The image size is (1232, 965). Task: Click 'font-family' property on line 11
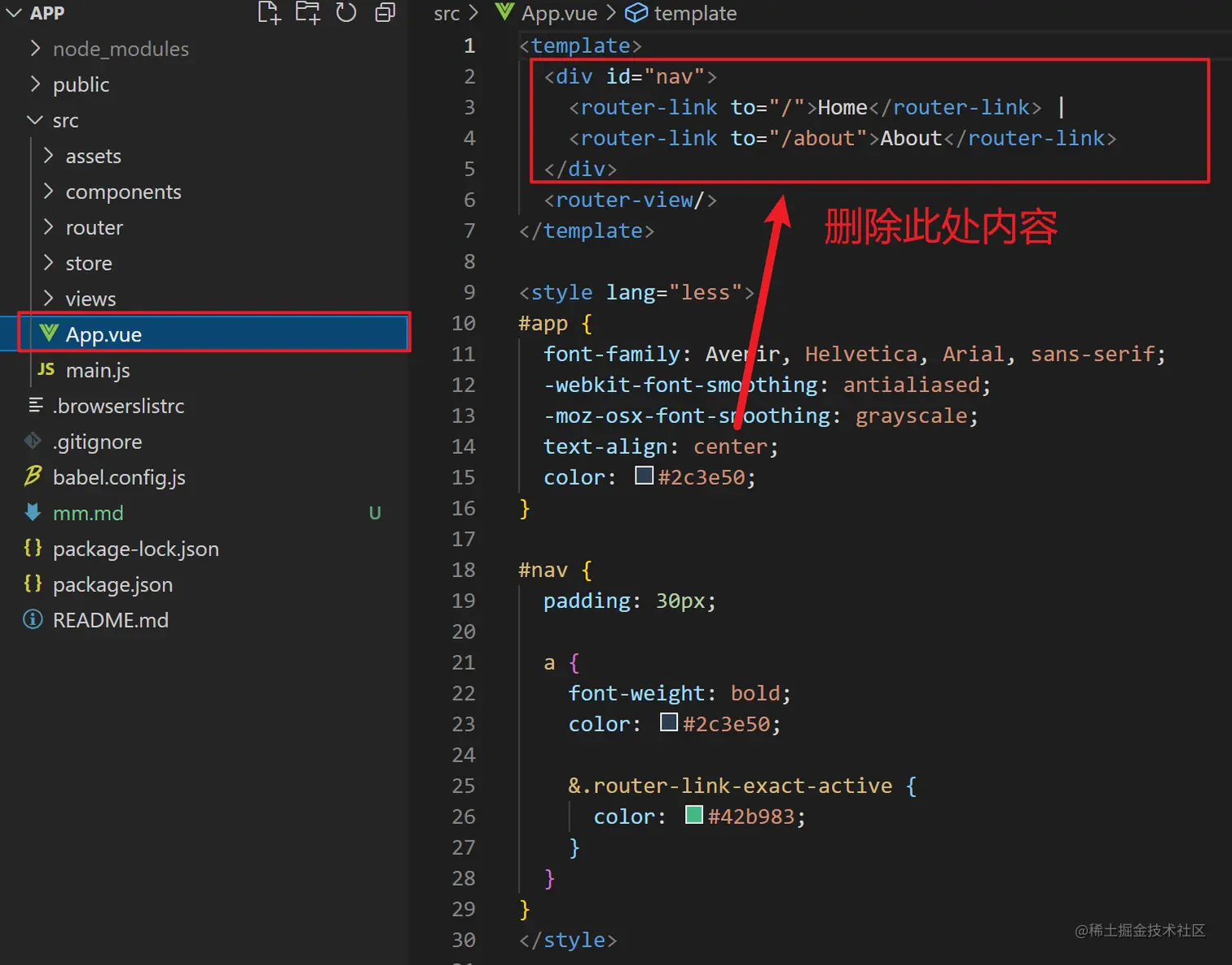coord(612,355)
